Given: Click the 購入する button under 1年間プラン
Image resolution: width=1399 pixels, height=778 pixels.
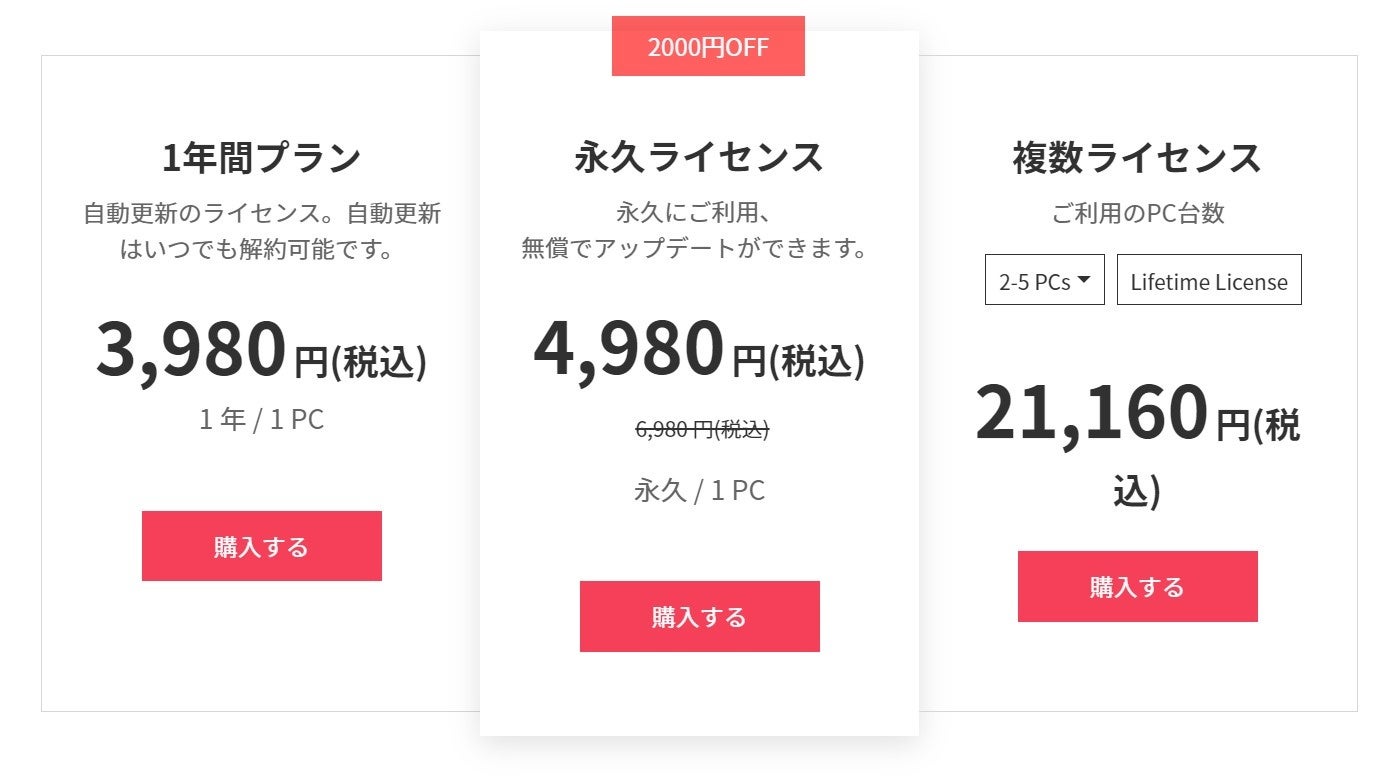Looking at the screenshot, I should click(x=261, y=546).
